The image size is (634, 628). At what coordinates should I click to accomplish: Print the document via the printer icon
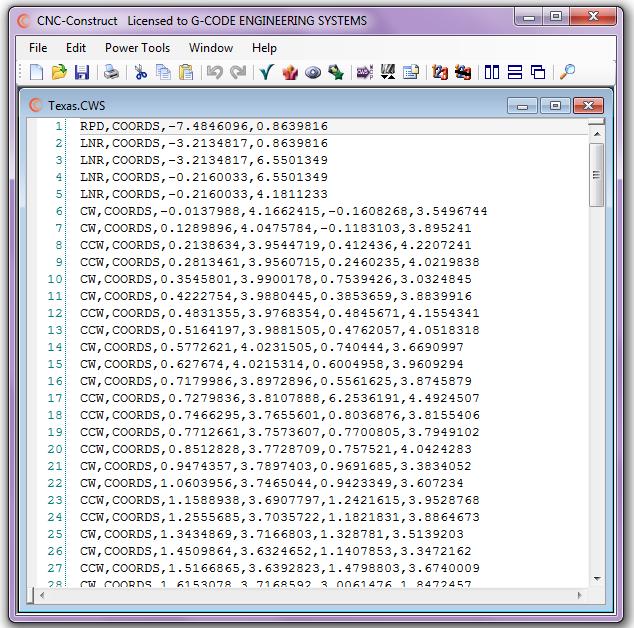tap(111, 72)
